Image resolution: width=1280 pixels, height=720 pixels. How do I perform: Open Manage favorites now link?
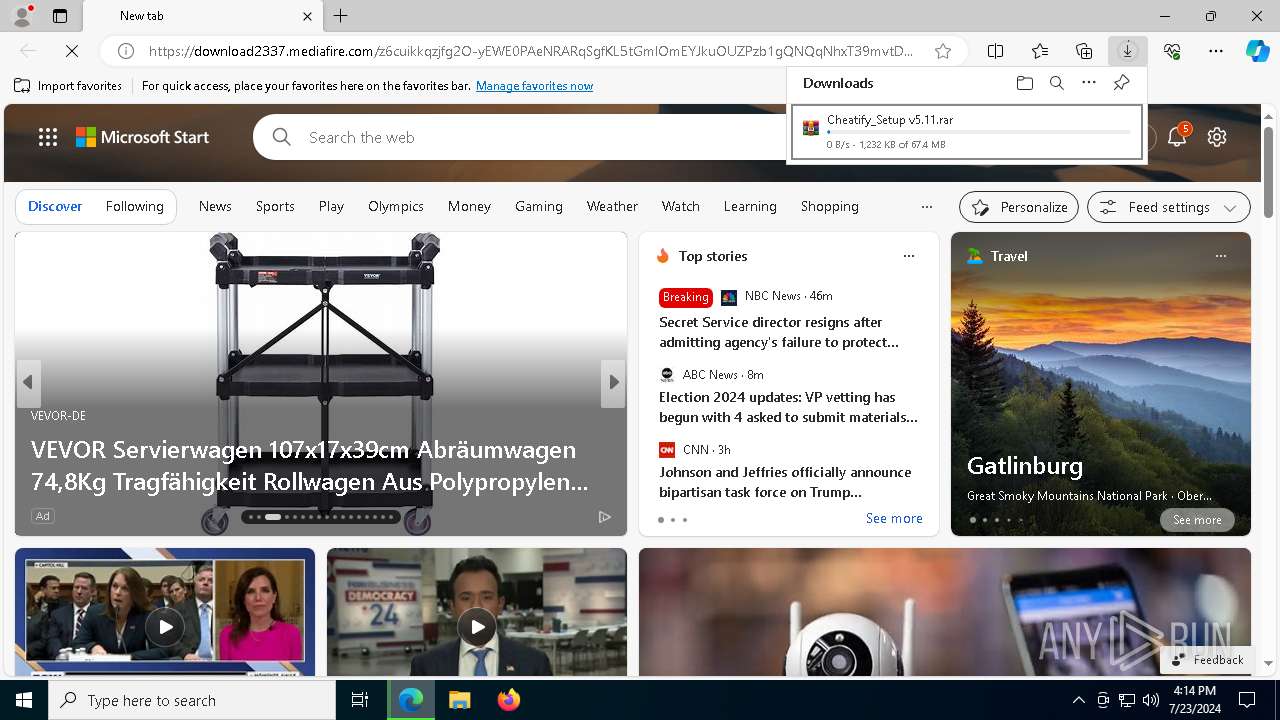(x=535, y=86)
